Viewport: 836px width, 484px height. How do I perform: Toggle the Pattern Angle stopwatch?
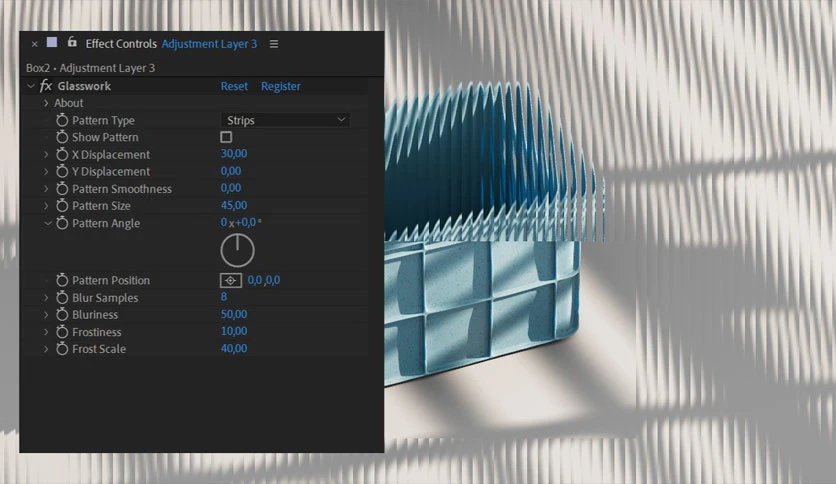tap(62, 223)
